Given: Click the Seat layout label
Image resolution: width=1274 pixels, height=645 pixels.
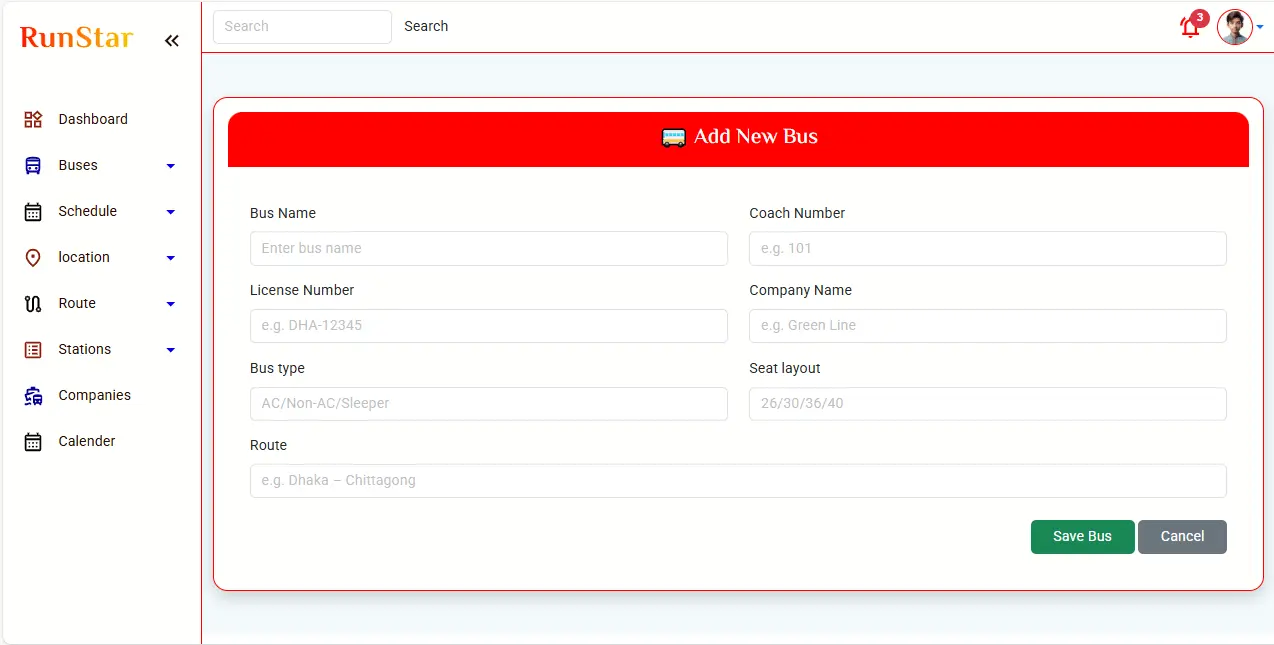Looking at the screenshot, I should pyautogui.click(x=785, y=368).
